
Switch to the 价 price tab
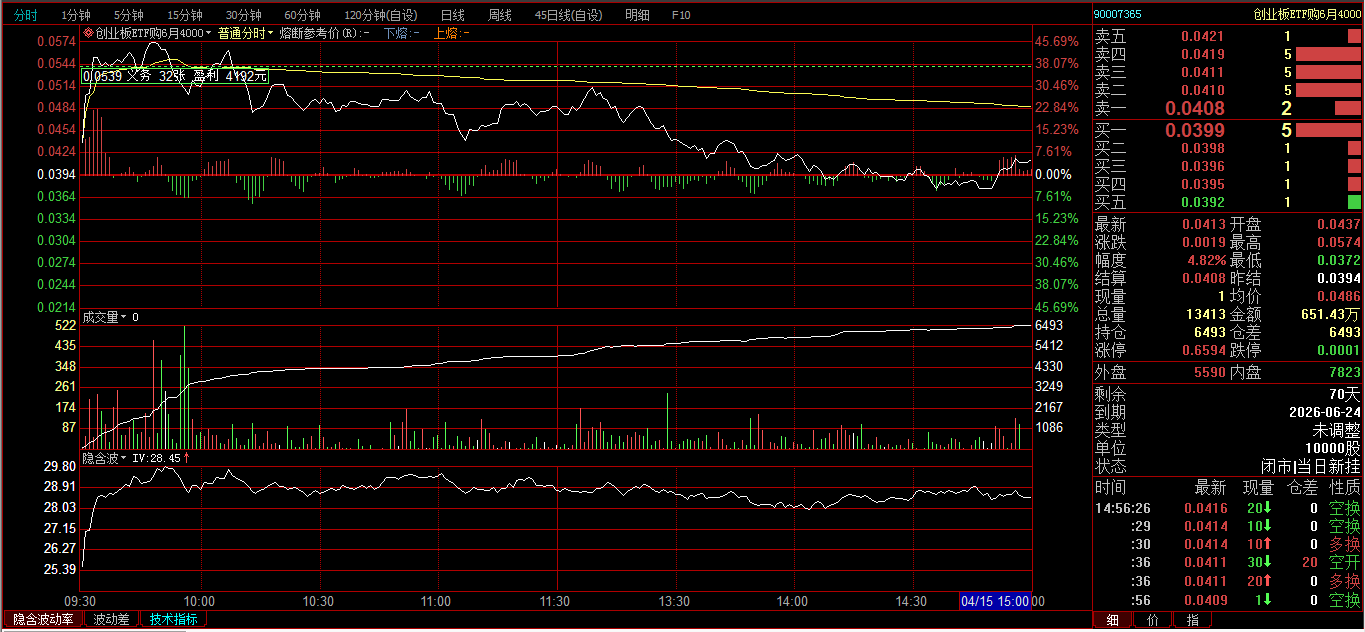(1152, 620)
